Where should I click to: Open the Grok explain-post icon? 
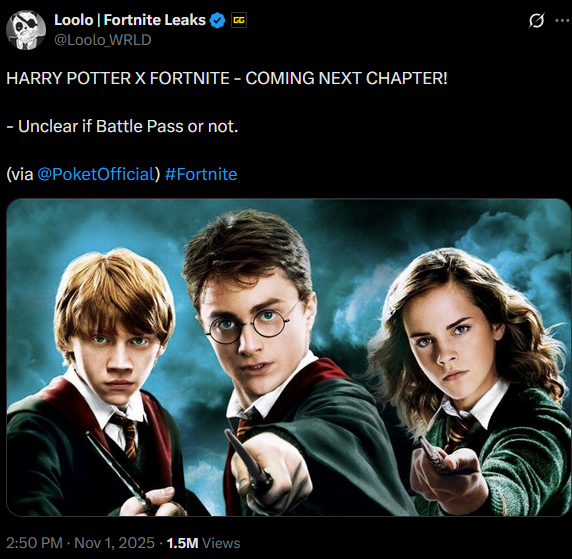536,20
